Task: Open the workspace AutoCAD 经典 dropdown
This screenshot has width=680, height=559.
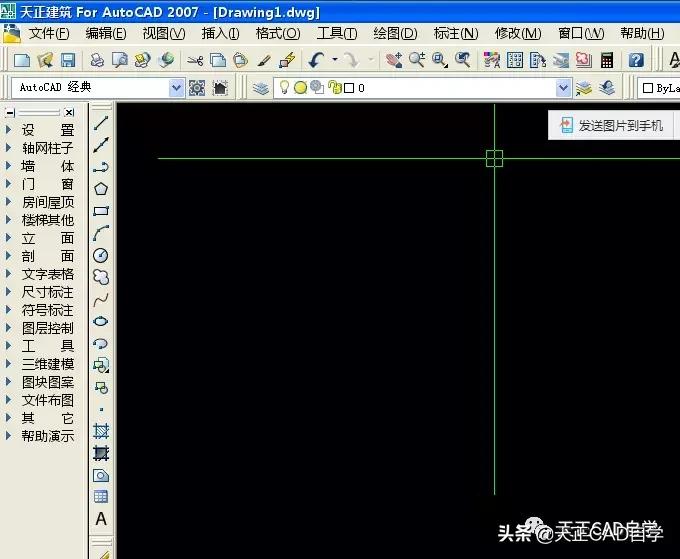Action: coord(176,88)
